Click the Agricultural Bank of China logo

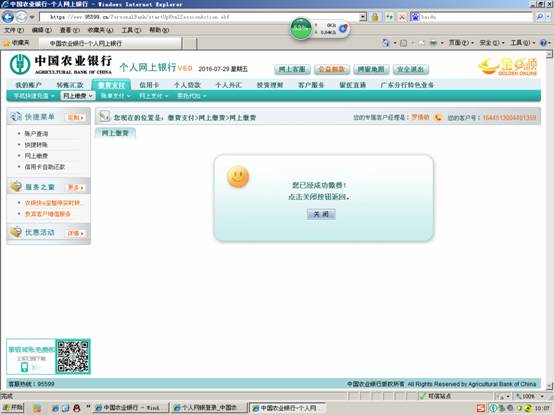(60, 64)
